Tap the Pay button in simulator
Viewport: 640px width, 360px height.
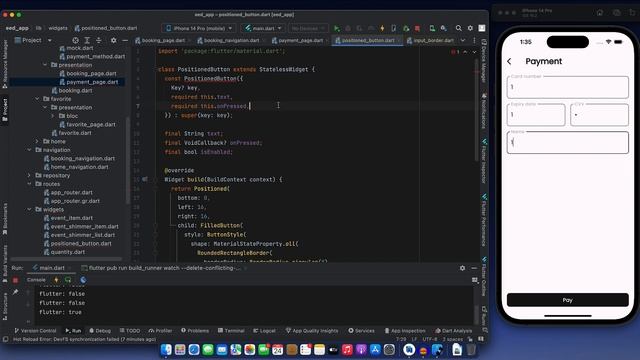click(567, 300)
